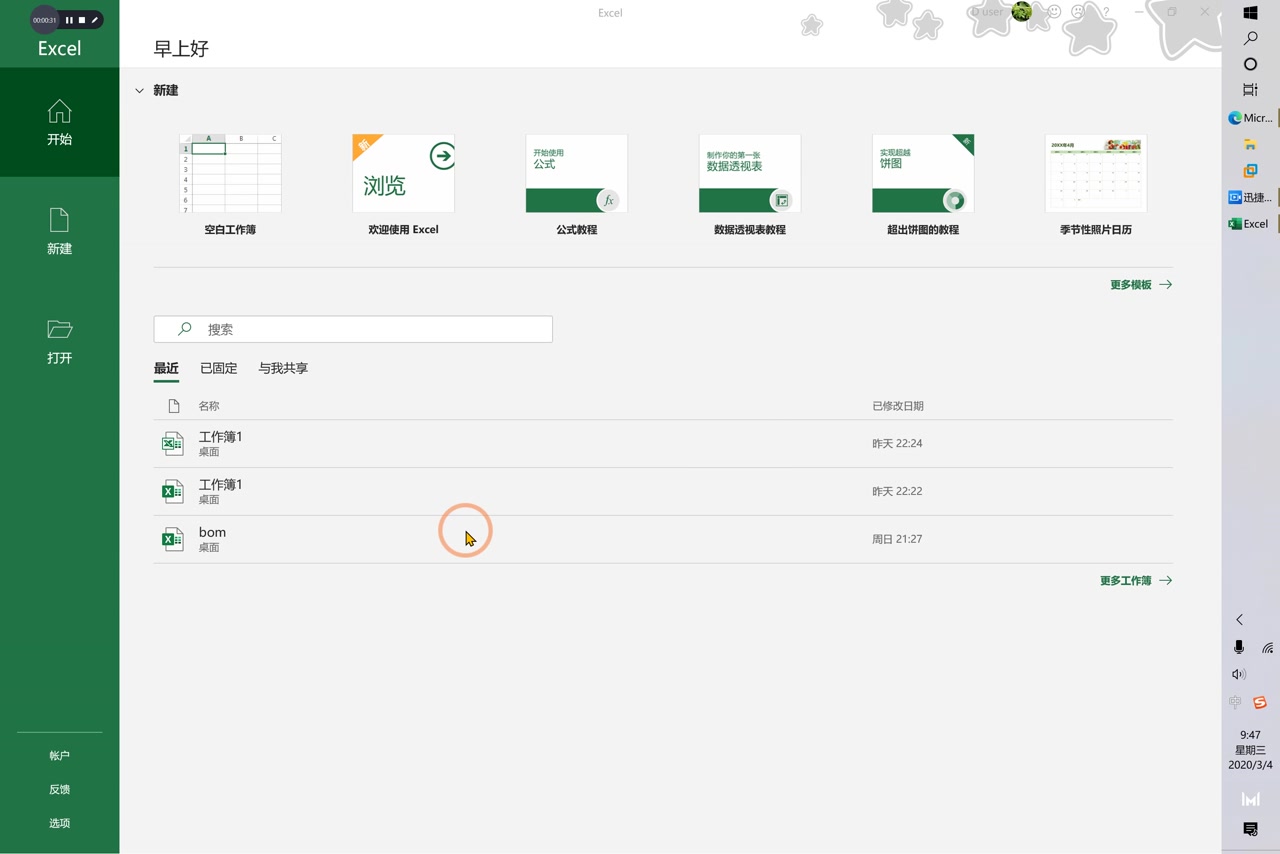Focus the 搜索 search box
The width and height of the screenshot is (1280, 854).
pos(353,329)
